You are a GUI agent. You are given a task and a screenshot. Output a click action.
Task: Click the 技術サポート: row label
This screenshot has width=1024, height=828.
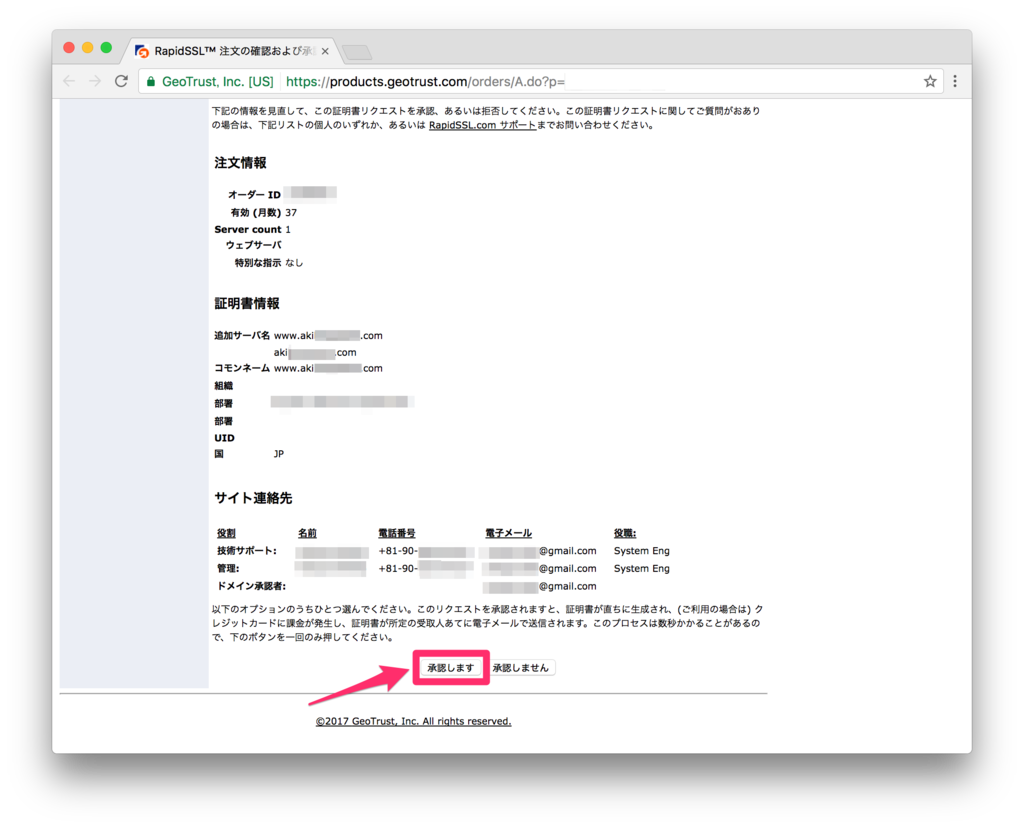click(247, 550)
